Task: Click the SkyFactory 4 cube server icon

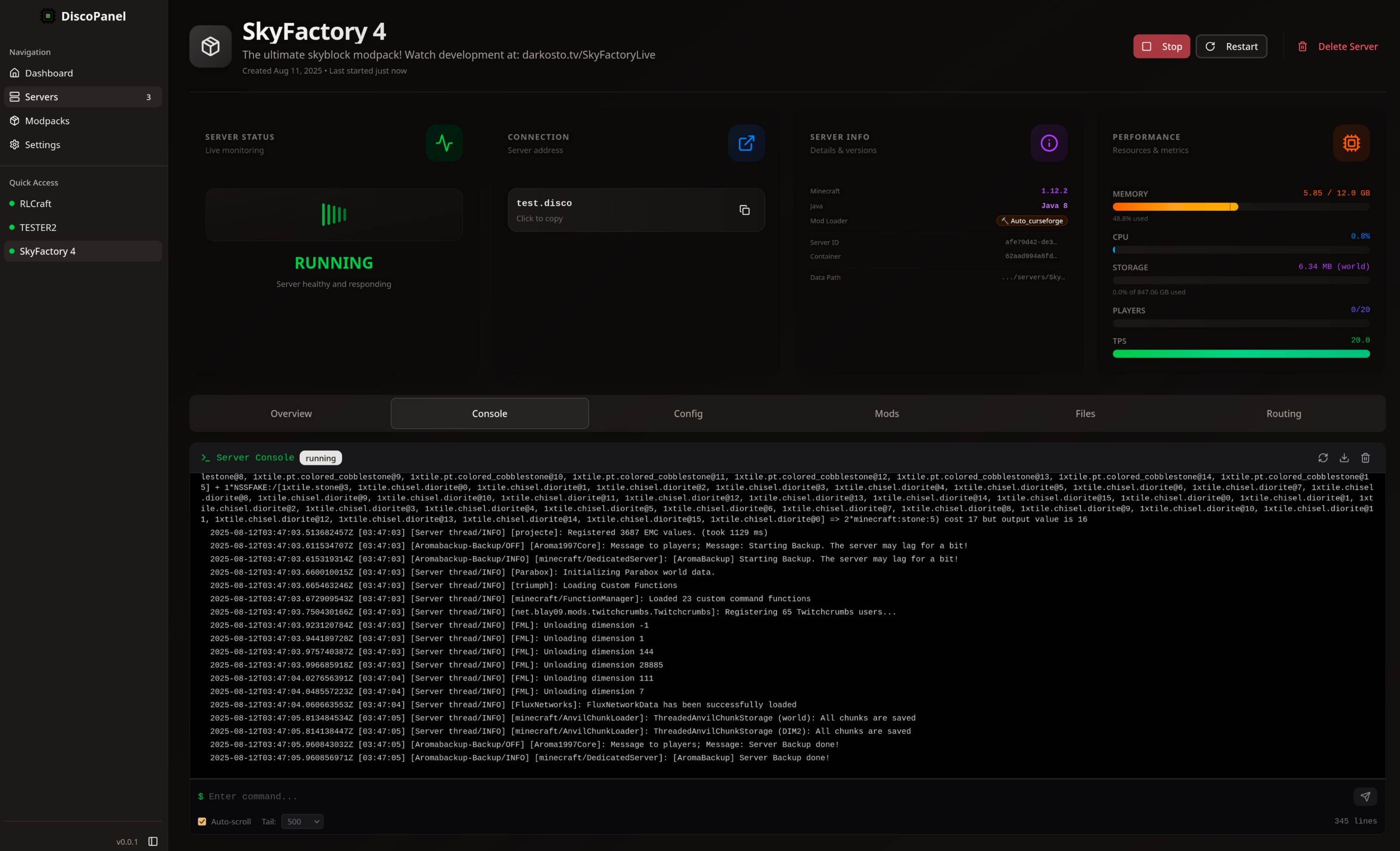Action: 210,46
